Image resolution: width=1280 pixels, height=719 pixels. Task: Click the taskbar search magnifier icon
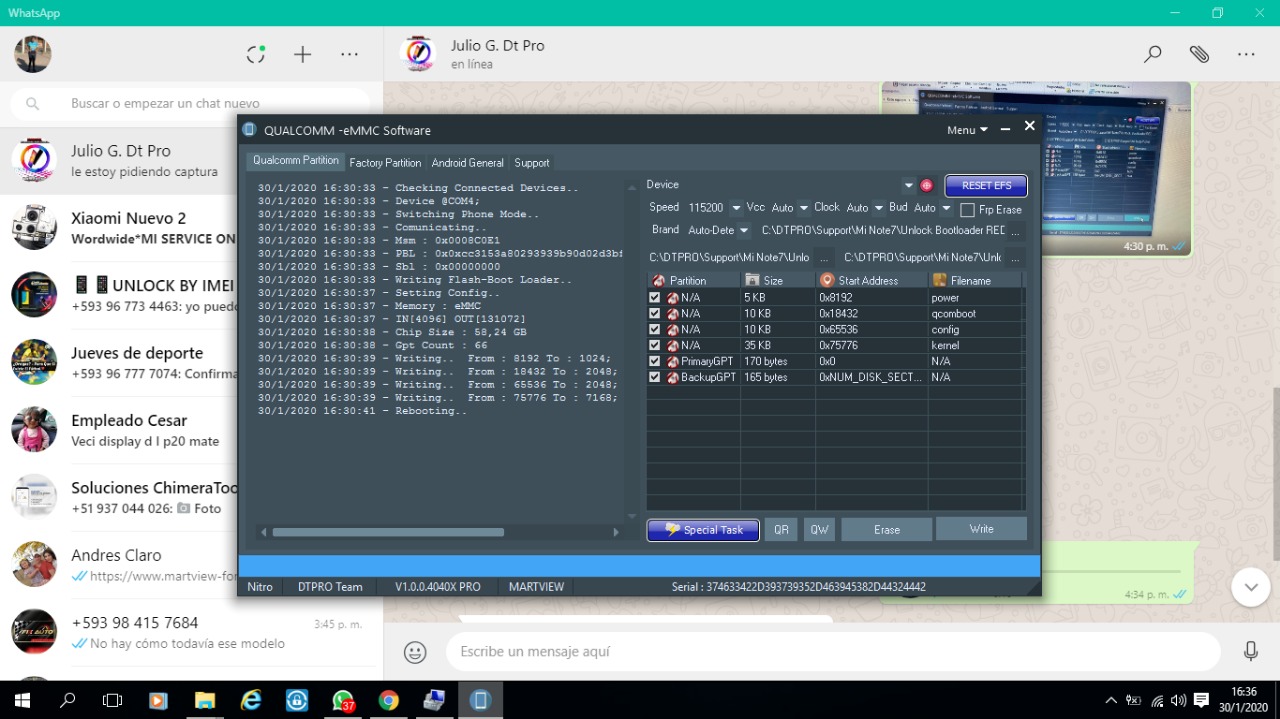(x=67, y=700)
